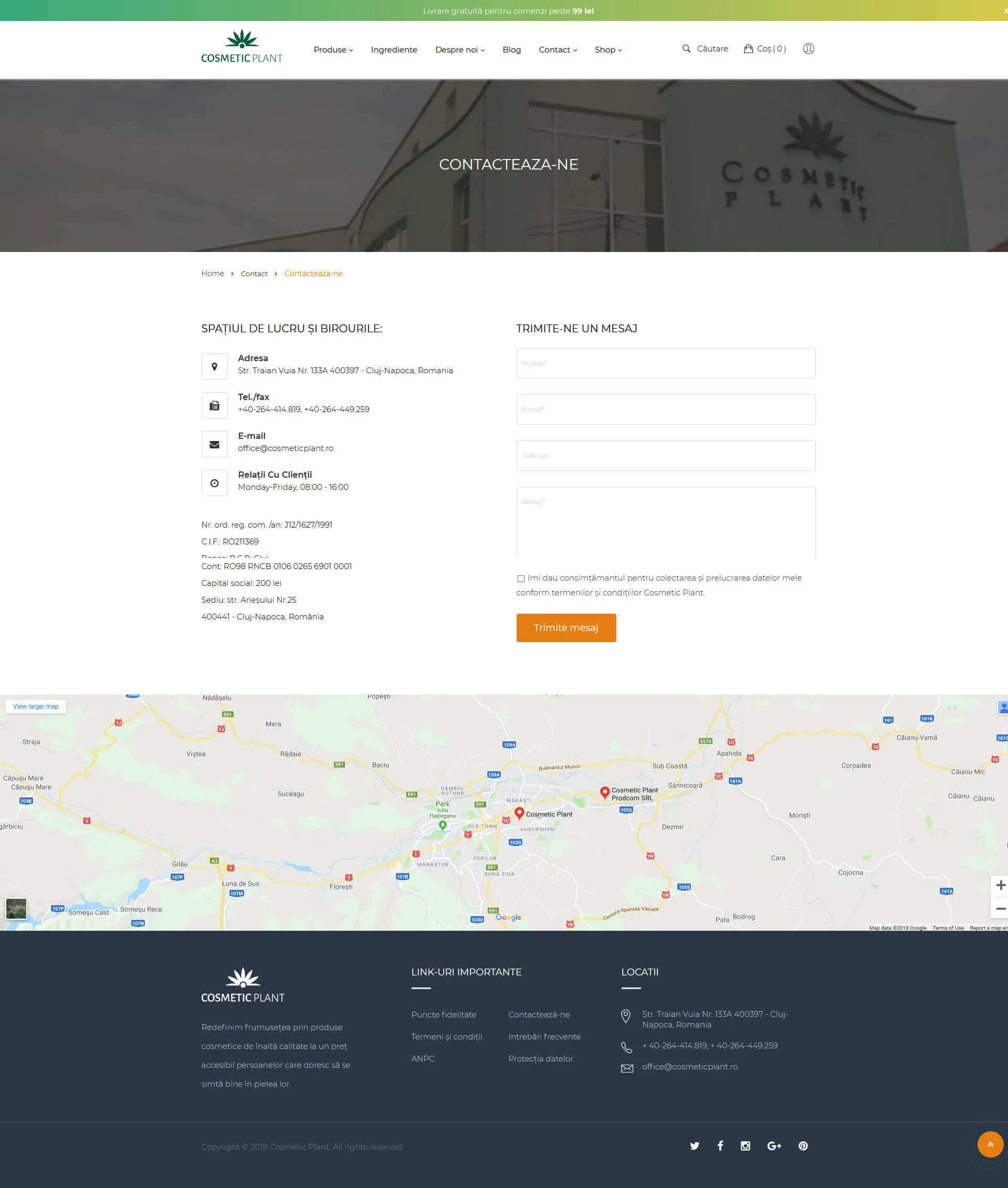The width and height of the screenshot is (1008, 1188).
Task: Dismiss the free delivery banner
Action: click(x=1005, y=11)
